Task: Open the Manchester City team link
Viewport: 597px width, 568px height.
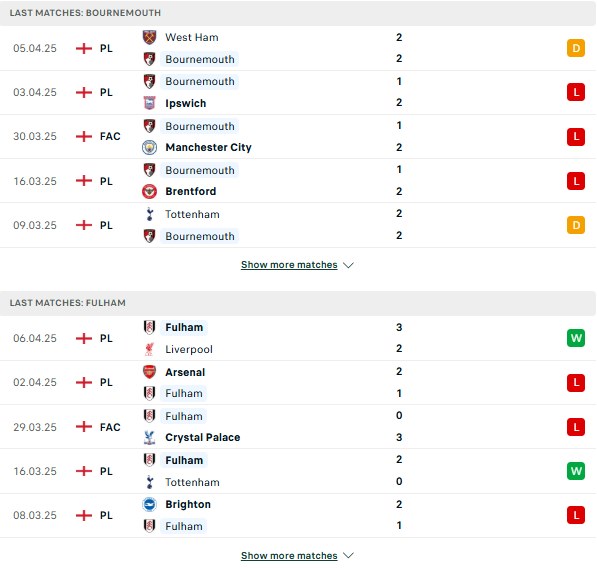Action: click(x=208, y=147)
